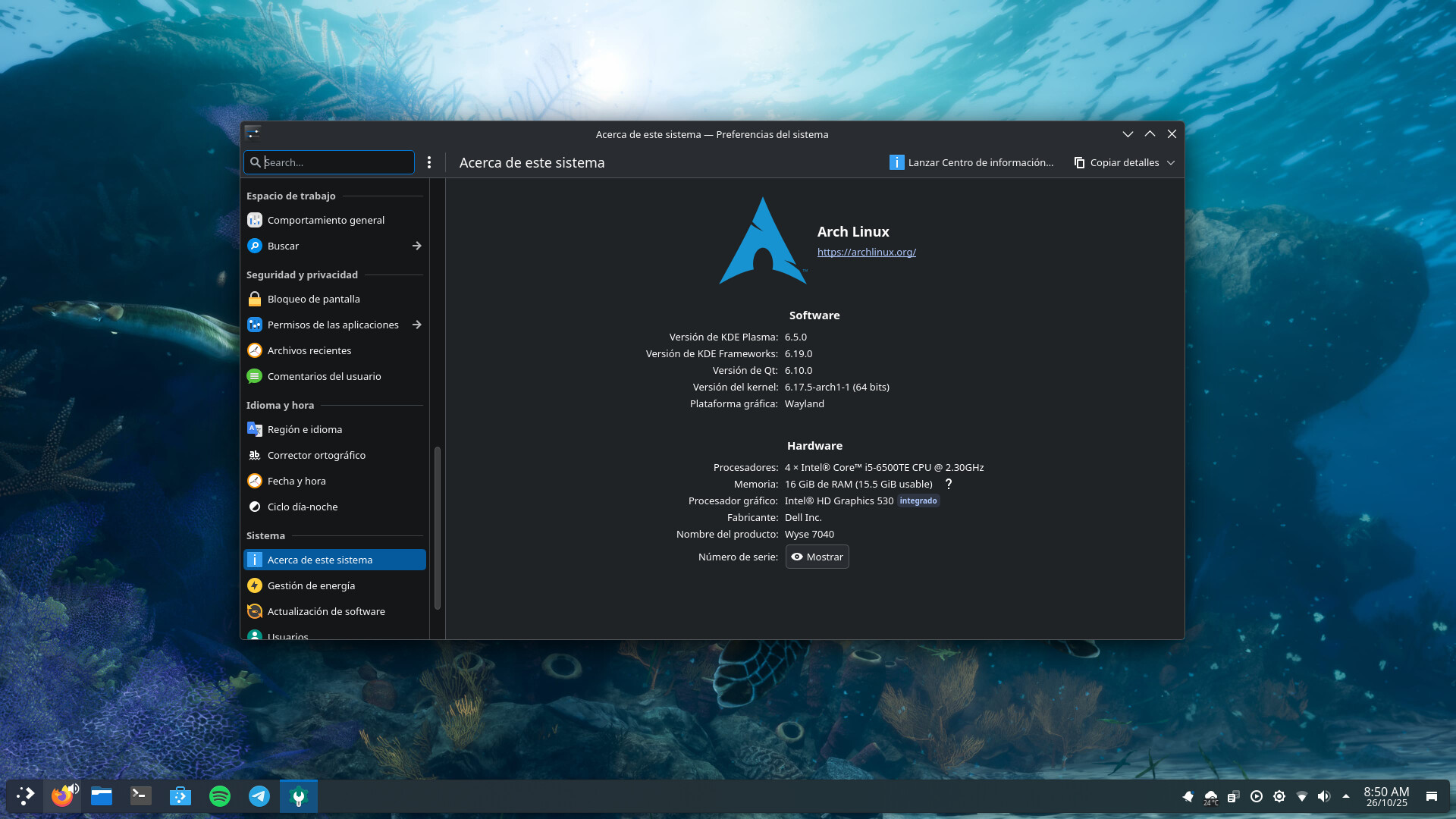This screenshot has width=1456, height=819.
Task: Open the archlinux.org website link
Action: (866, 253)
